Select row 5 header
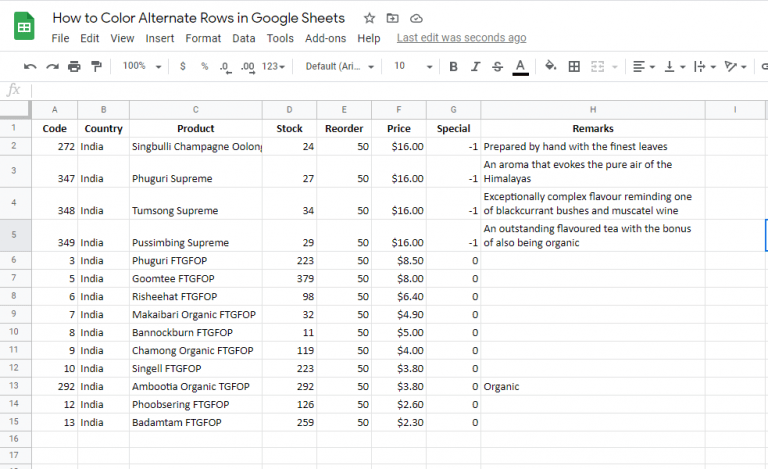This screenshot has height=469, width=768. coord(15,235)
